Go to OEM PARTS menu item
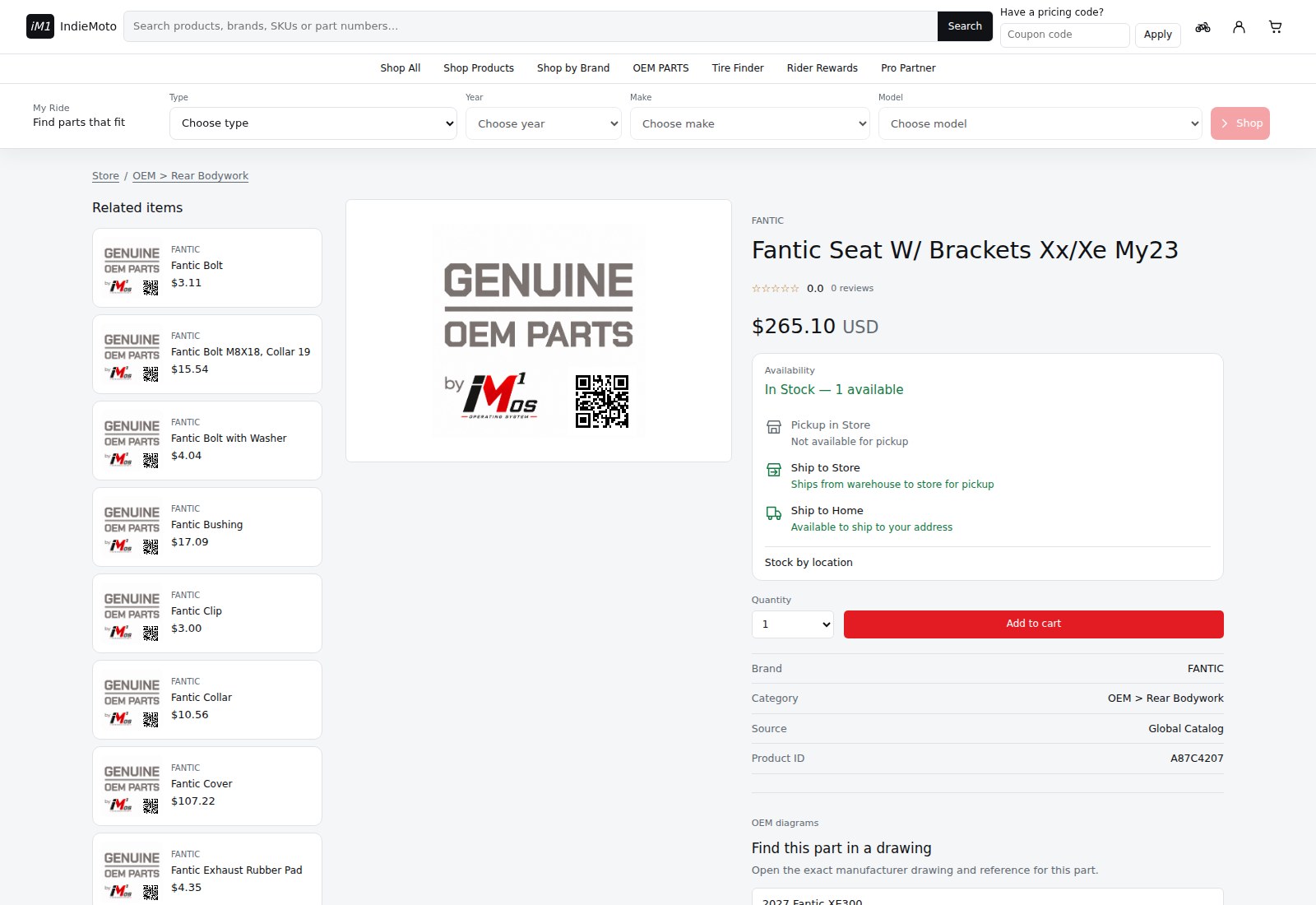Viewport: 1316px width, 905px height. point(661,68)
